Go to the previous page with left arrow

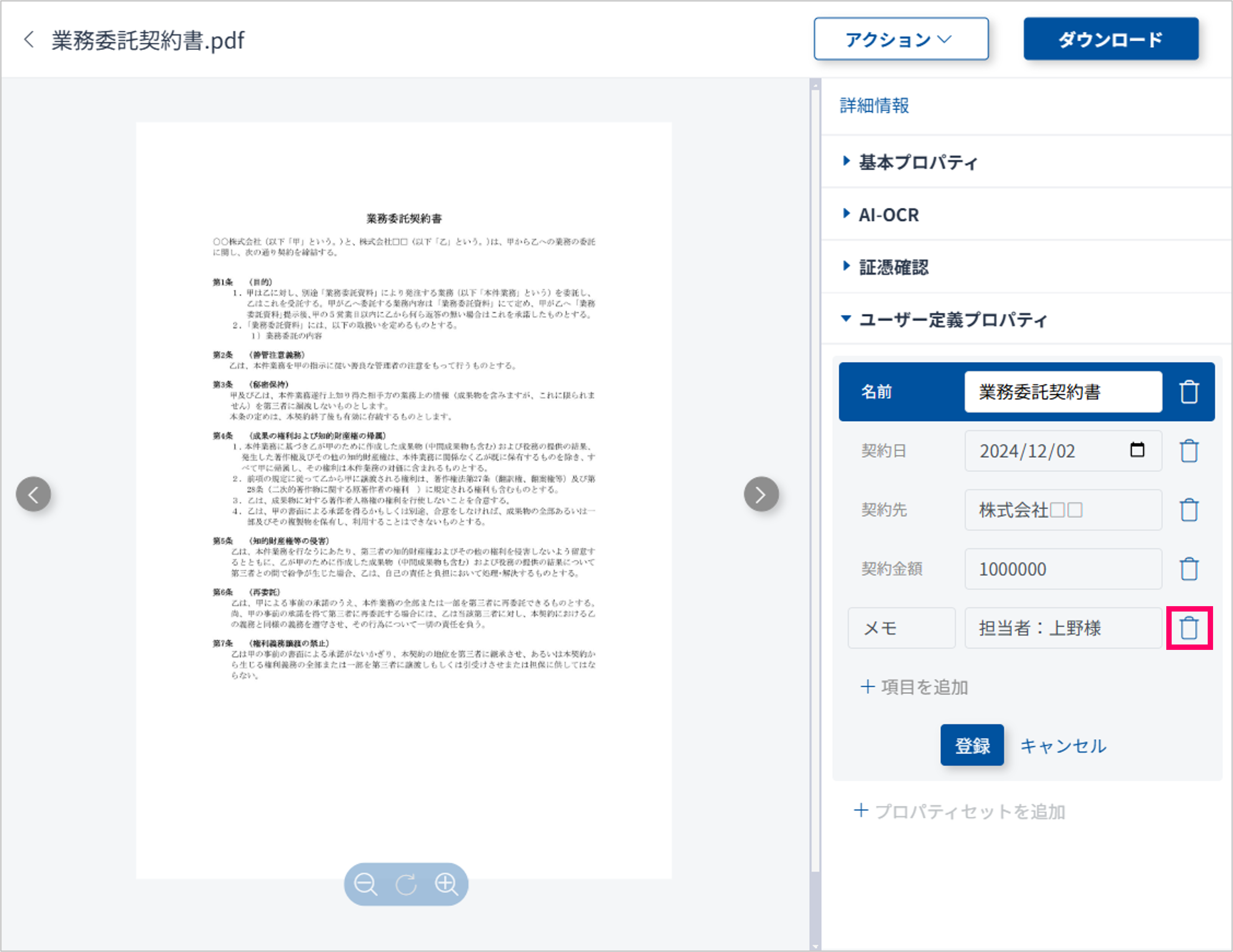click(33, 495)
